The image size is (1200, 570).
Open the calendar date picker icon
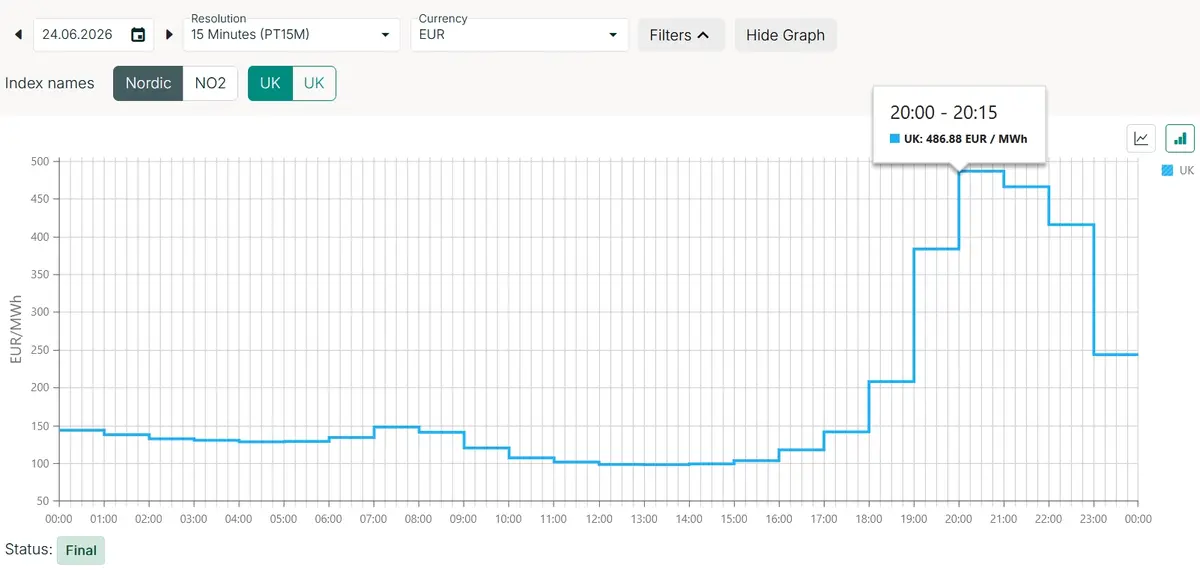(x=138, y=35)
